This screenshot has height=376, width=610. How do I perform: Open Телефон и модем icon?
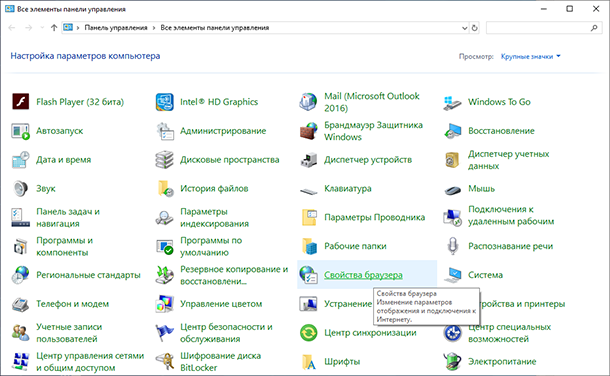point(21,304)
